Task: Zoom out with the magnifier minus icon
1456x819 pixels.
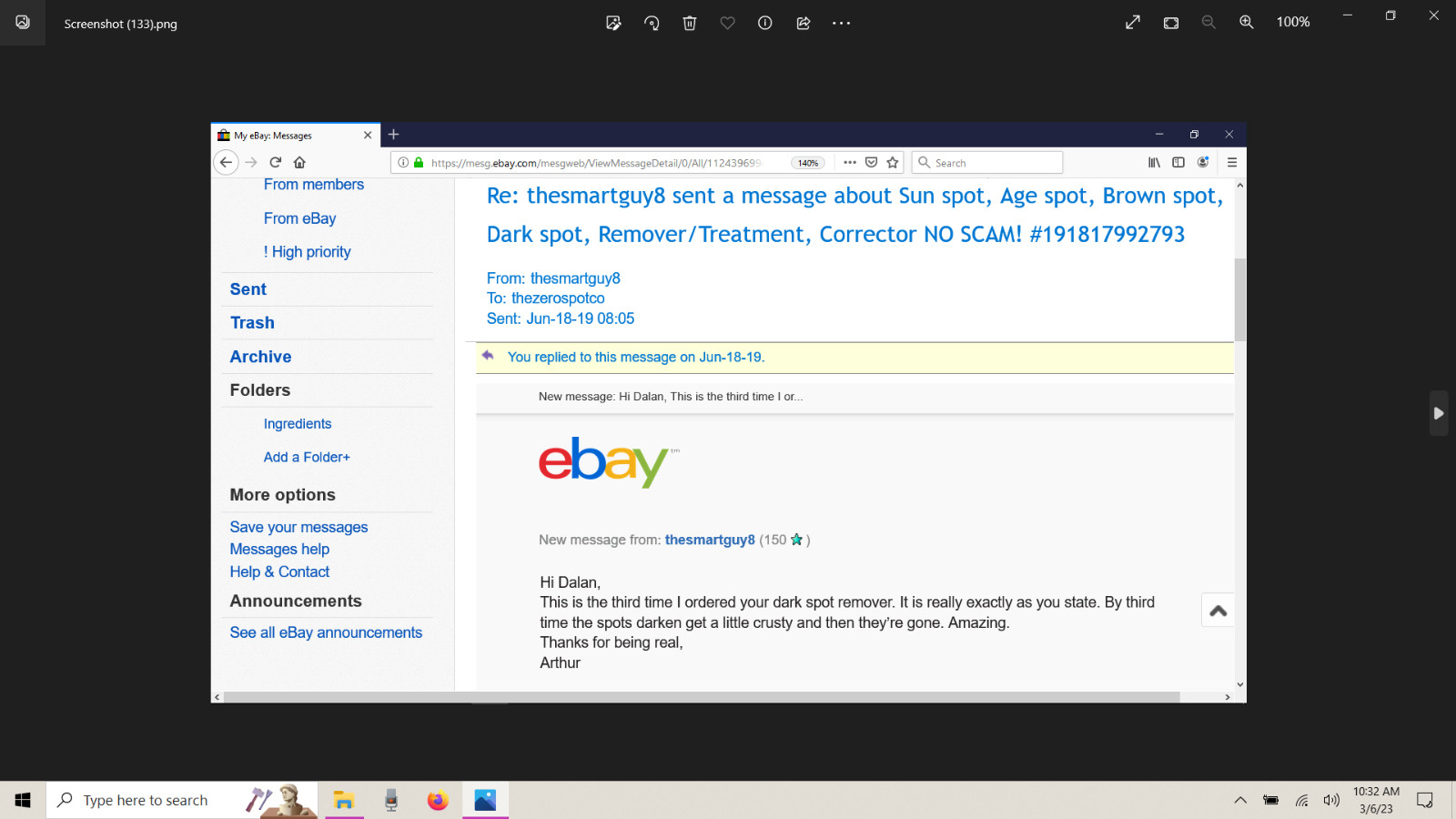Action: (x=1208, y=23)
